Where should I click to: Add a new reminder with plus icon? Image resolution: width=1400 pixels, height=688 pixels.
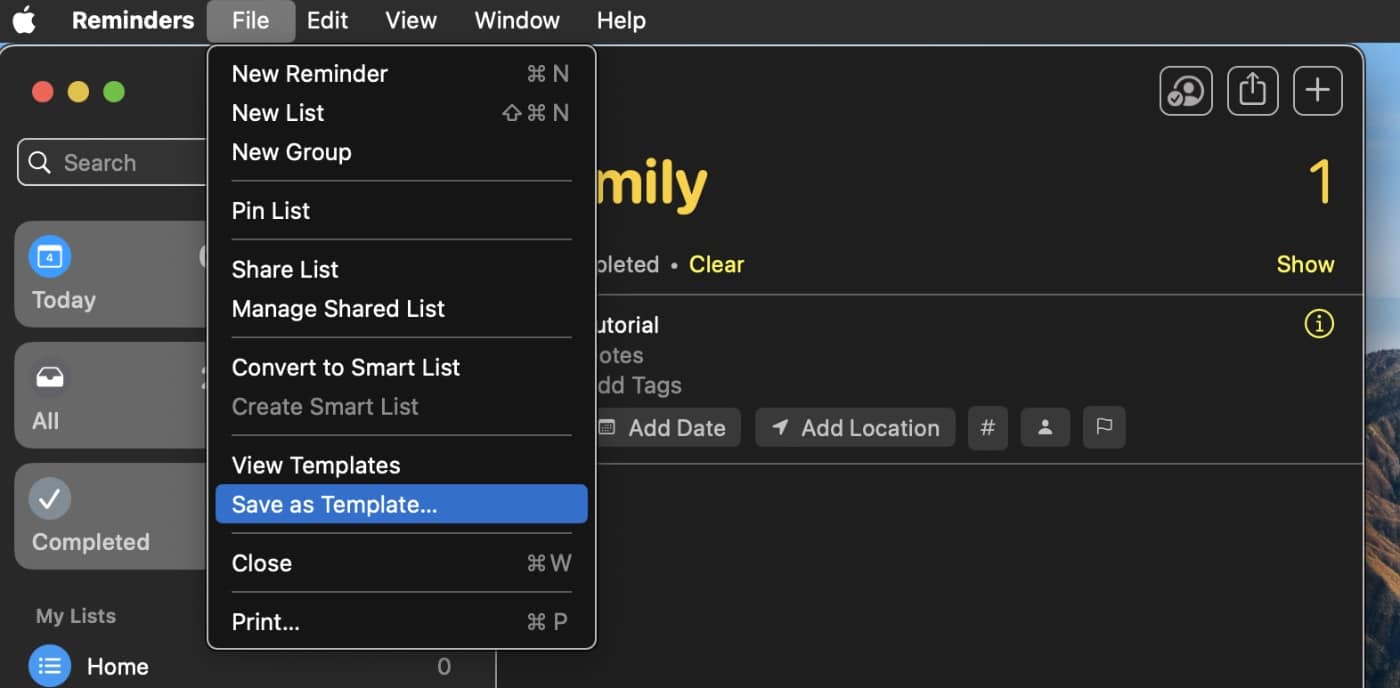point(1317,92)
